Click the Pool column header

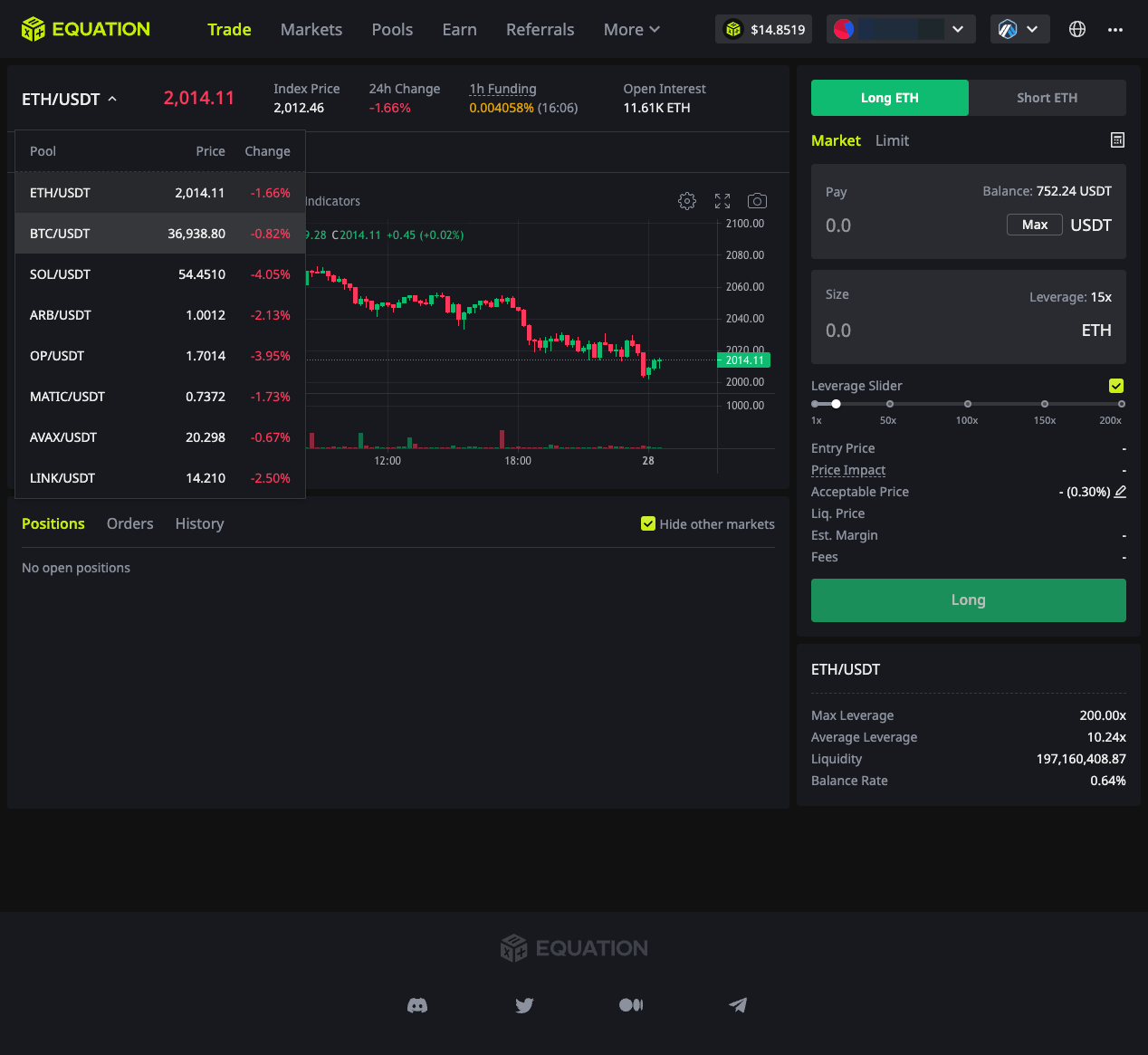tap(43, 151)
